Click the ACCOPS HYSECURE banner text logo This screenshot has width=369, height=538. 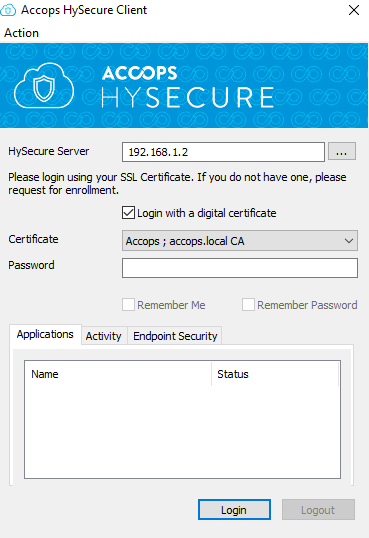pyautogui.click(x=187, y=87)
